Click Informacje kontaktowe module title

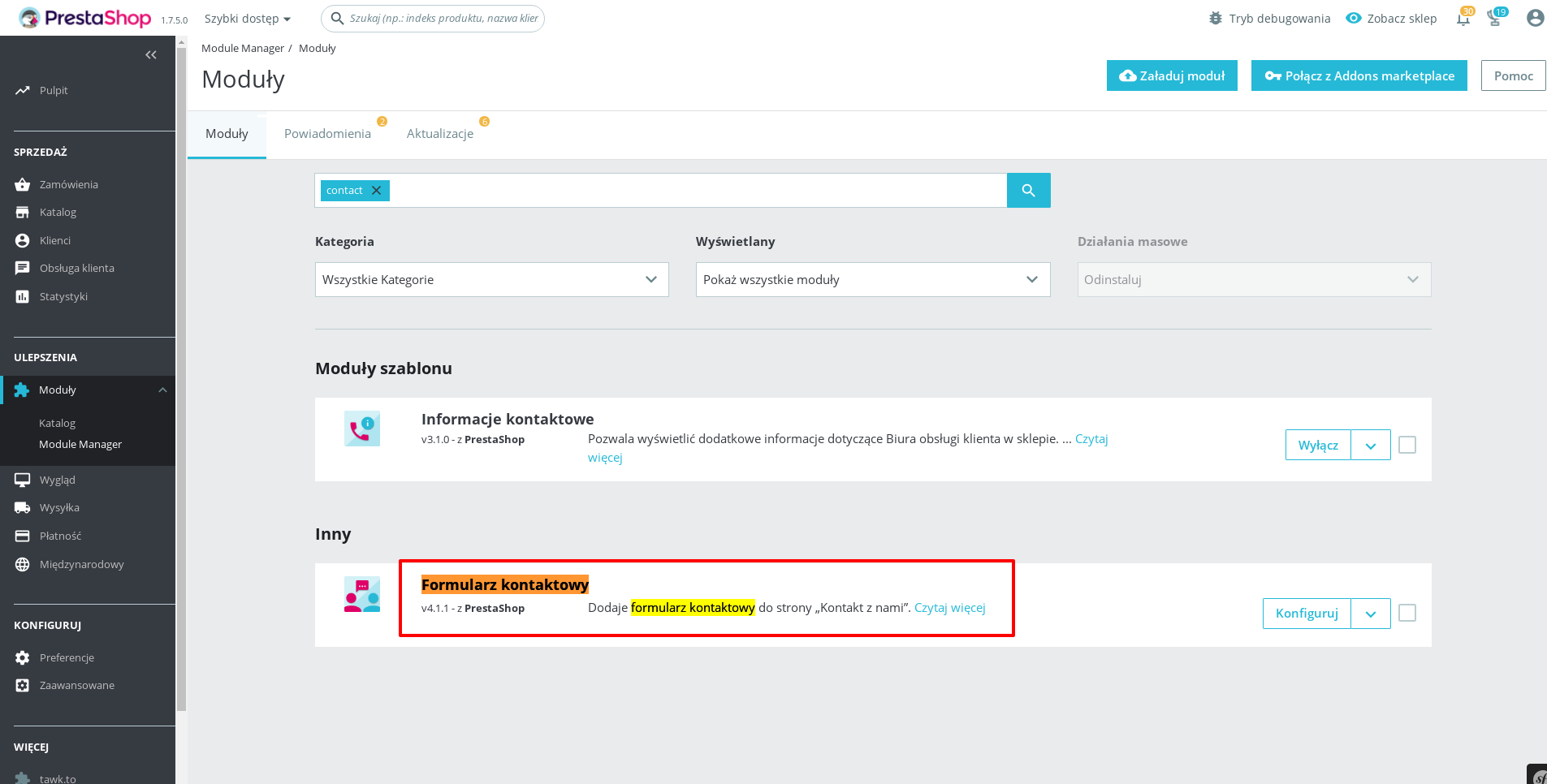[508, 419]
